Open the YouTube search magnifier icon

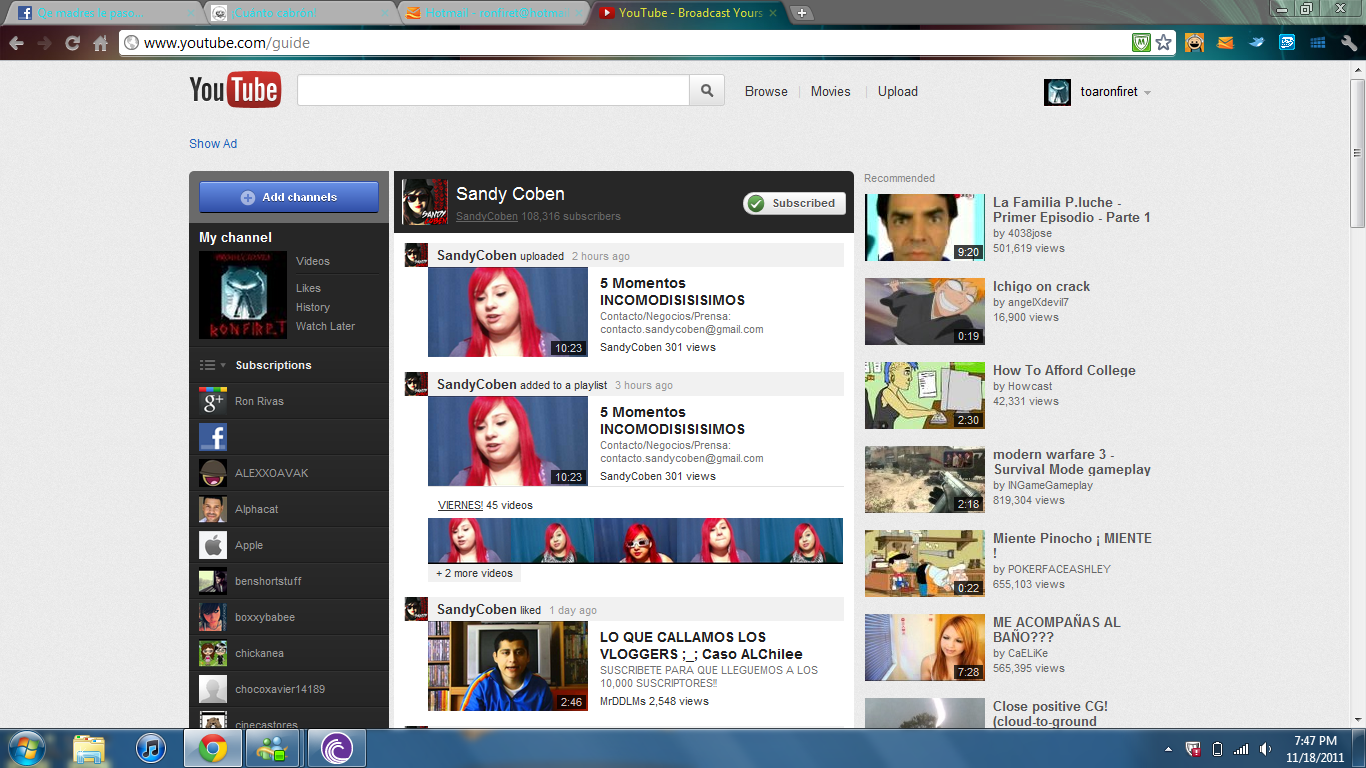[706, 90]
